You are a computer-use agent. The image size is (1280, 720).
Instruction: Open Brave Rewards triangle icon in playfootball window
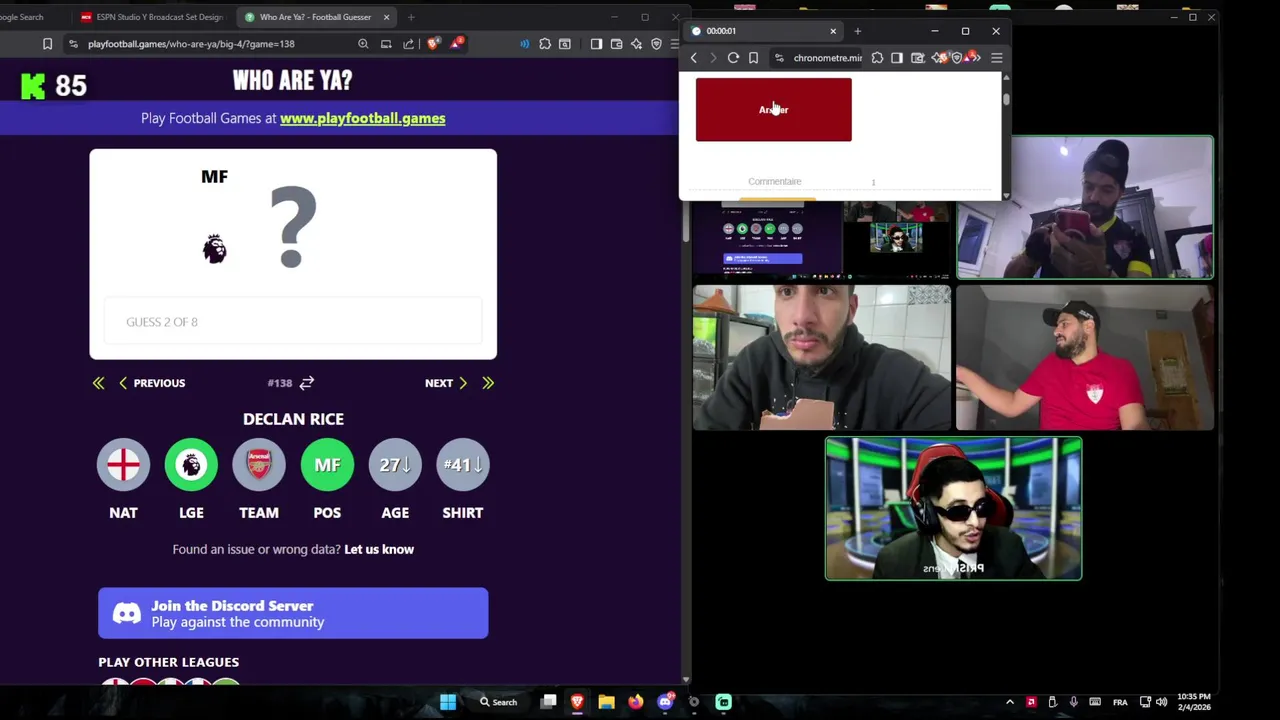[456, 43]
